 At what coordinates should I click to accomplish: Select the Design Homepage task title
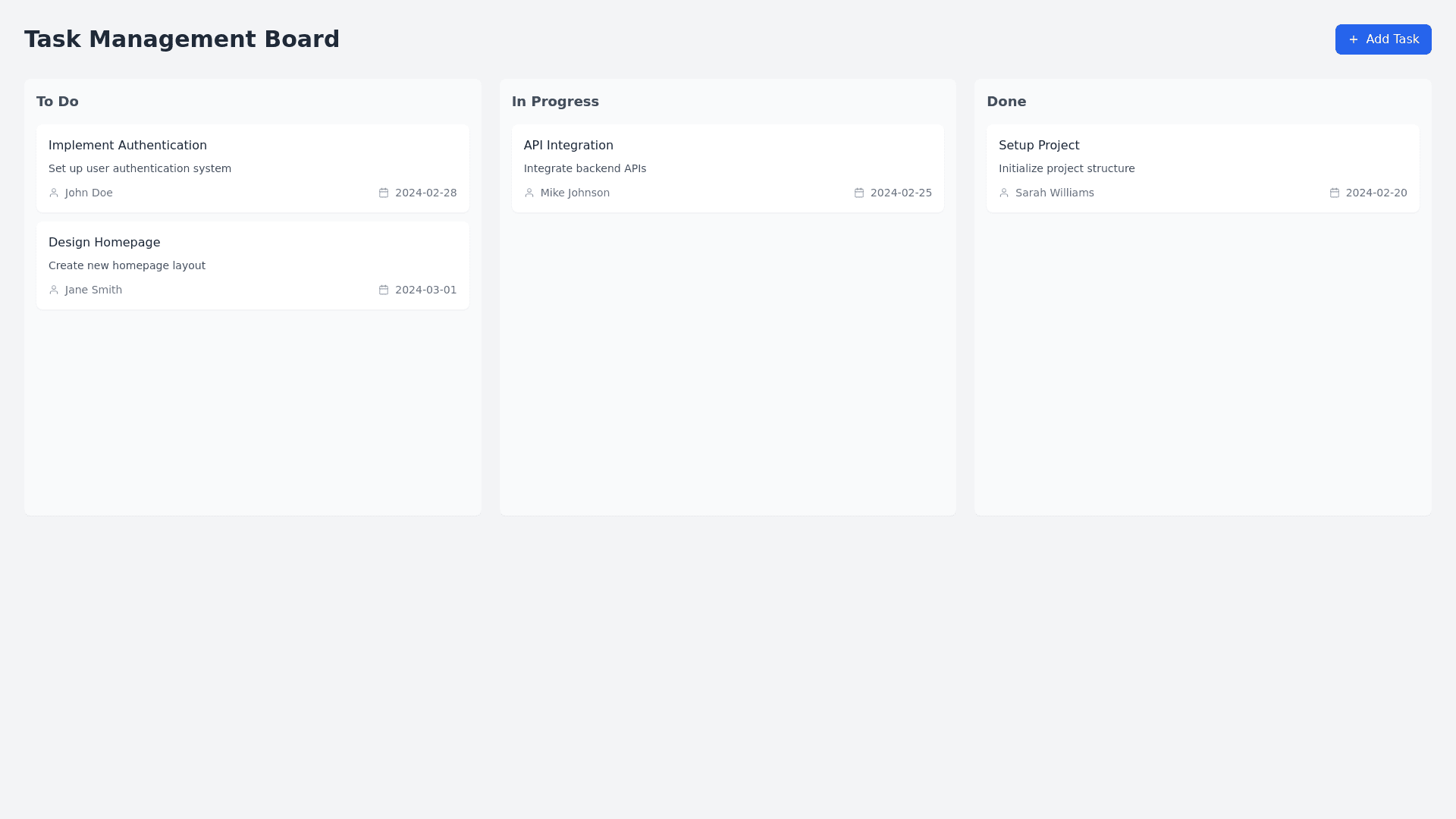pyautogui.click(x=105, y=243)
